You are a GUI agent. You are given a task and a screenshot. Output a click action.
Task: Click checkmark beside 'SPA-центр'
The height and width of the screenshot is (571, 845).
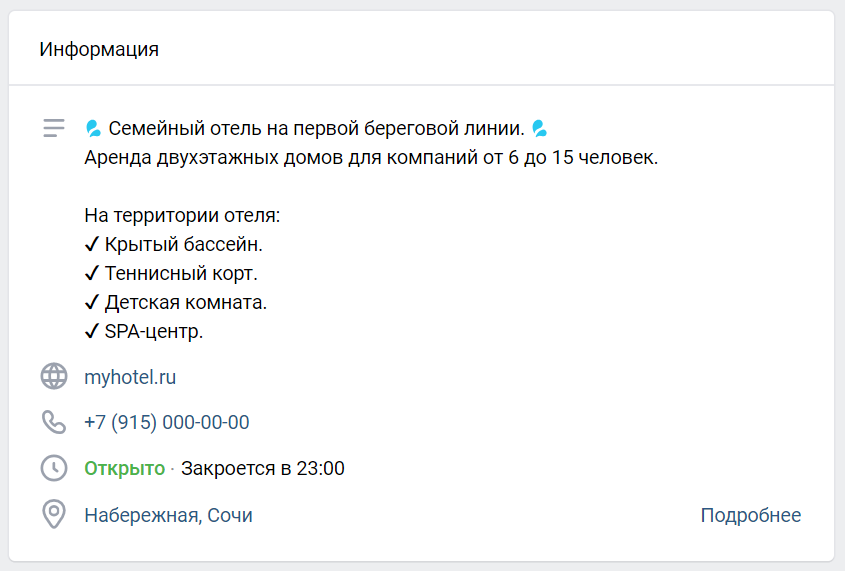tap(92, 331)
